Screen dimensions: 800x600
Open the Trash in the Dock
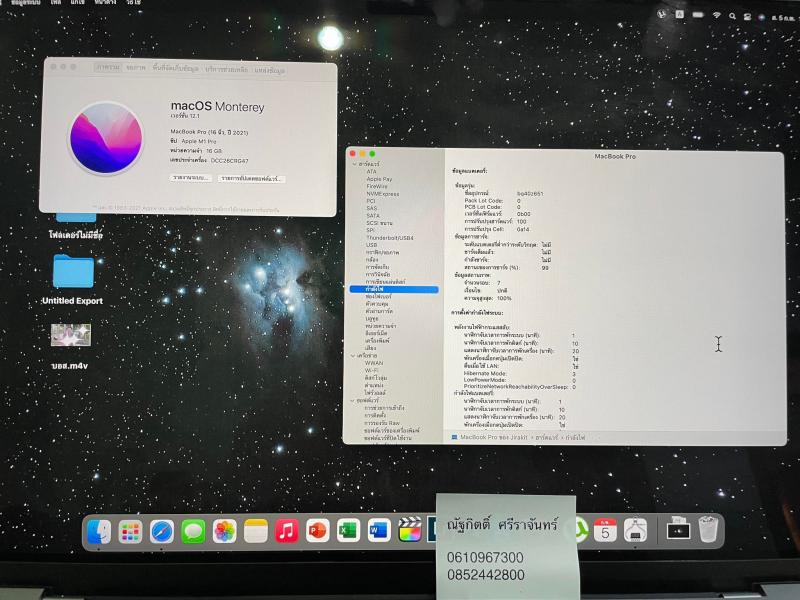point(708,530)
